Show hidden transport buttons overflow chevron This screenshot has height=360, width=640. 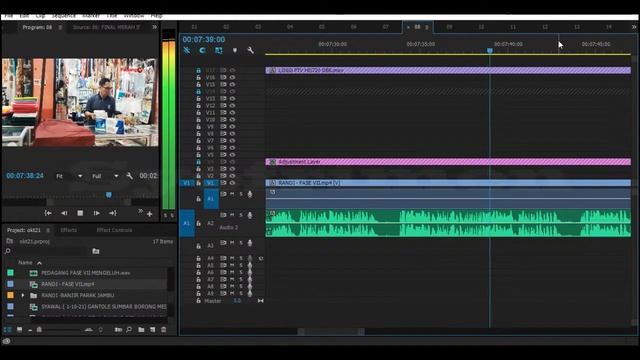[140, 211]
